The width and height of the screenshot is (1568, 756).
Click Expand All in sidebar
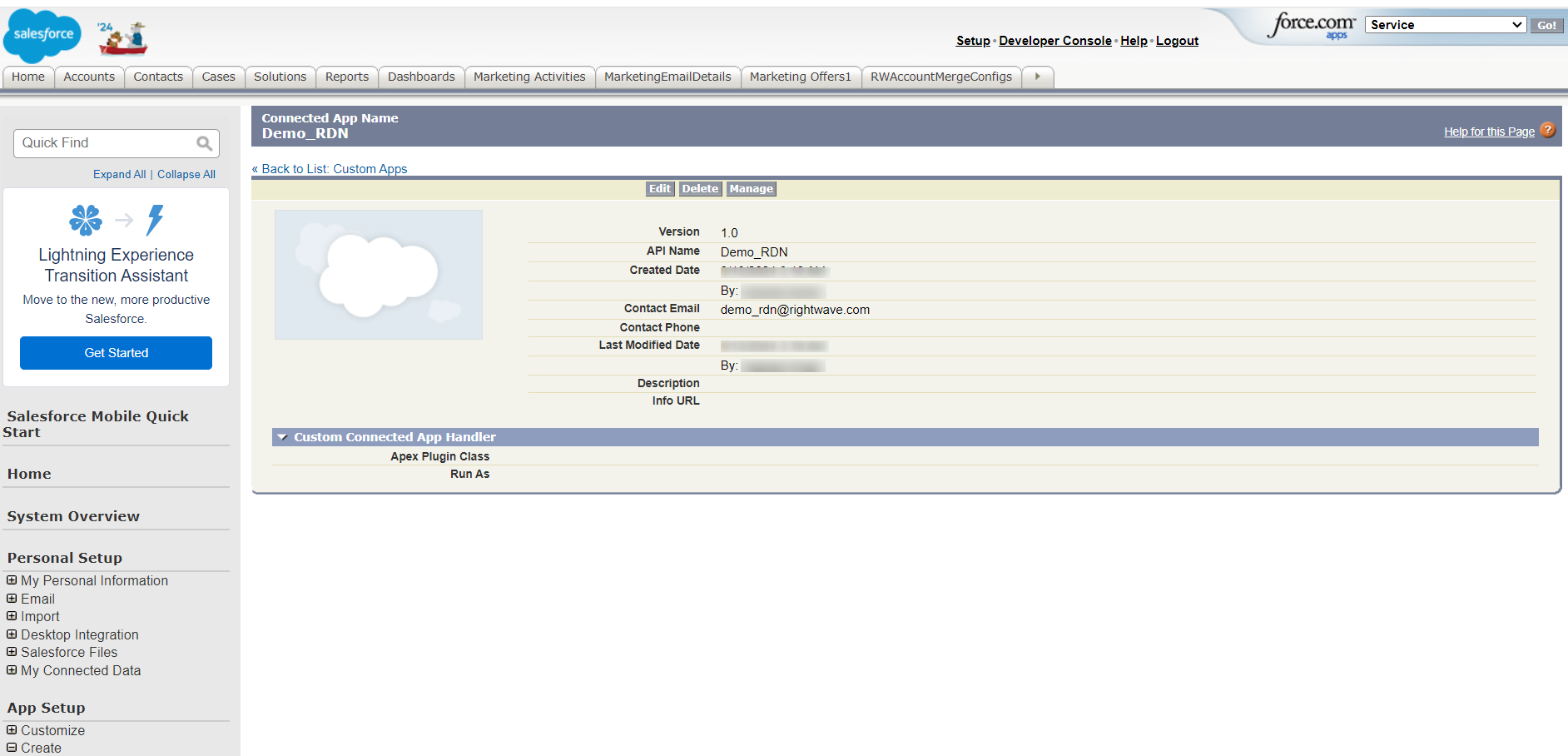click(x=119, y=174)
